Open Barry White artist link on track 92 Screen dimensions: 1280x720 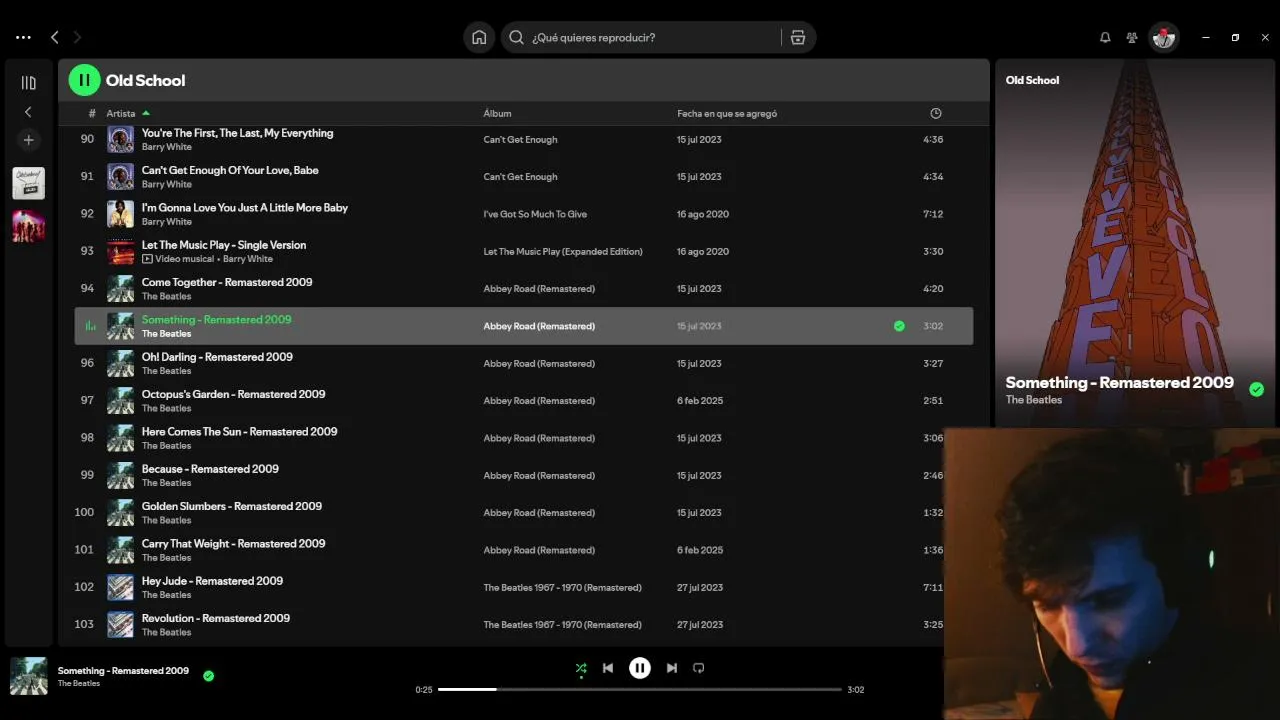pos(166,222)
